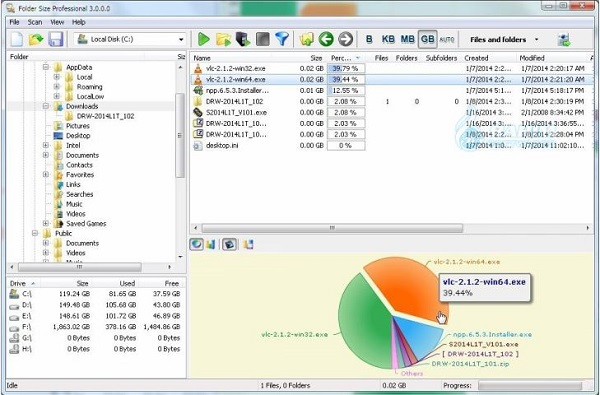Click the folder tree horizontal scrollbar

(x=80, y=267)
